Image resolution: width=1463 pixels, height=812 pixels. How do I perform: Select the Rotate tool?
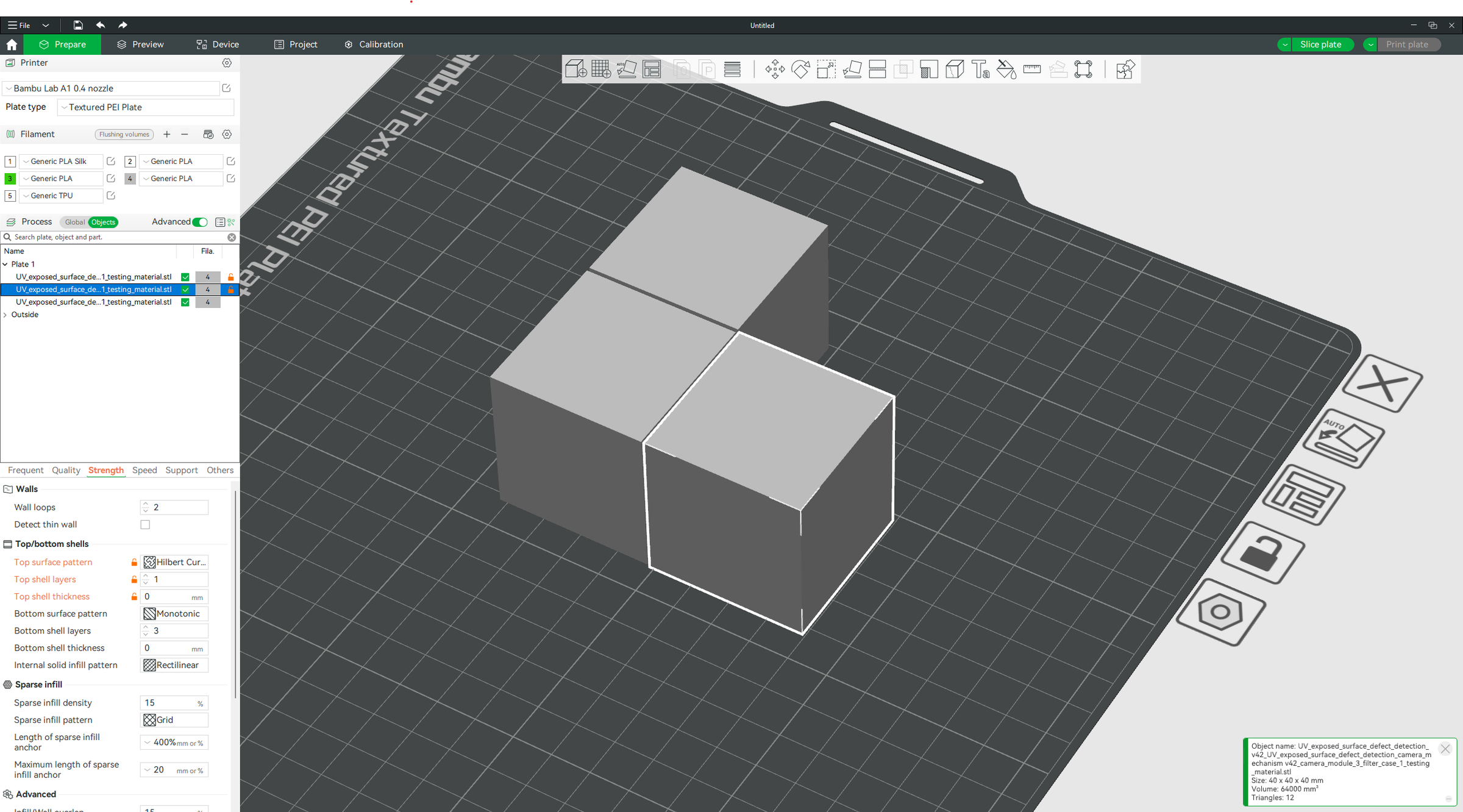tap(800, 69)
